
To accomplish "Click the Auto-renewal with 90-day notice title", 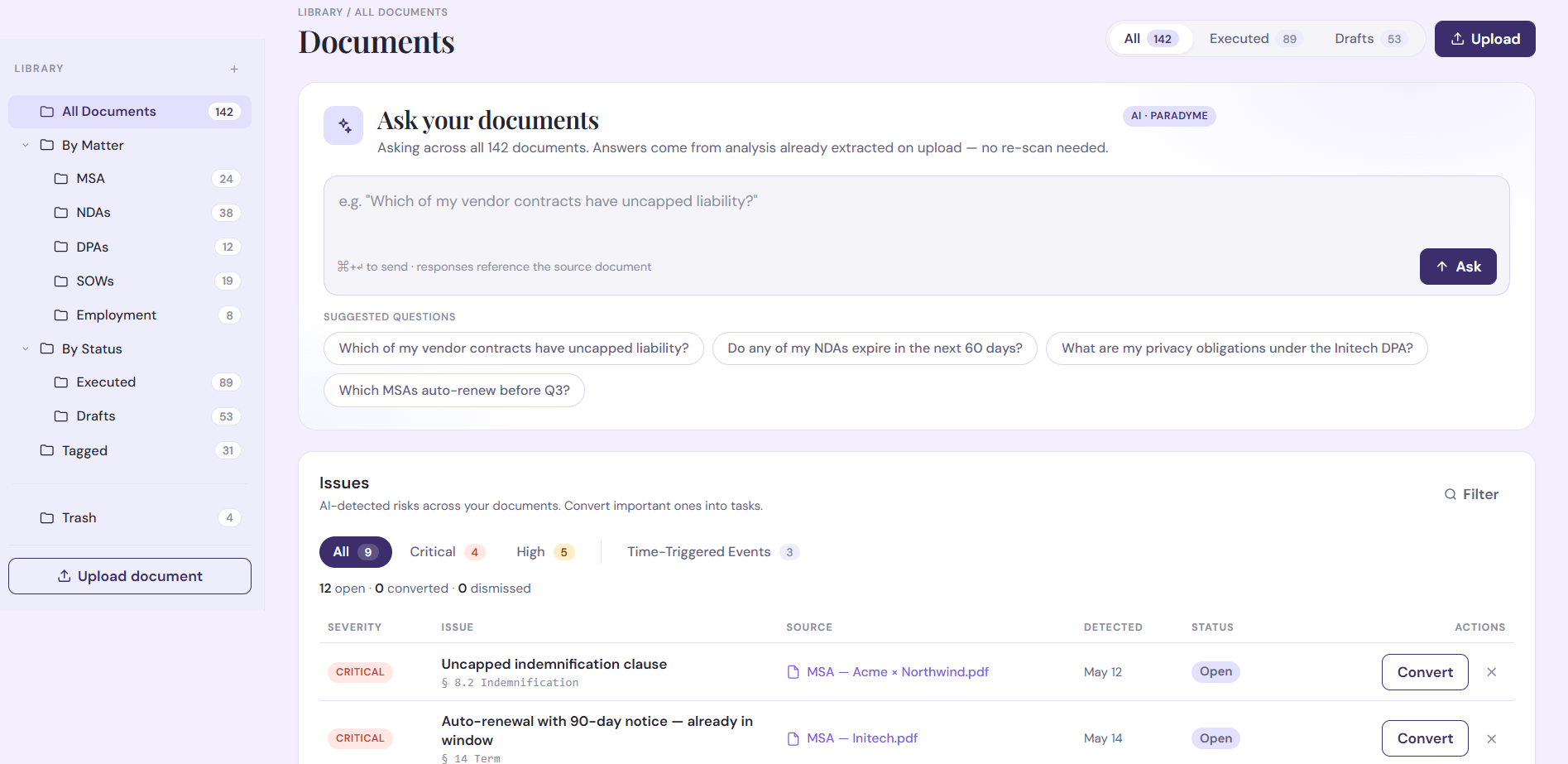I will pyautogui.click(x=597, y=731).
